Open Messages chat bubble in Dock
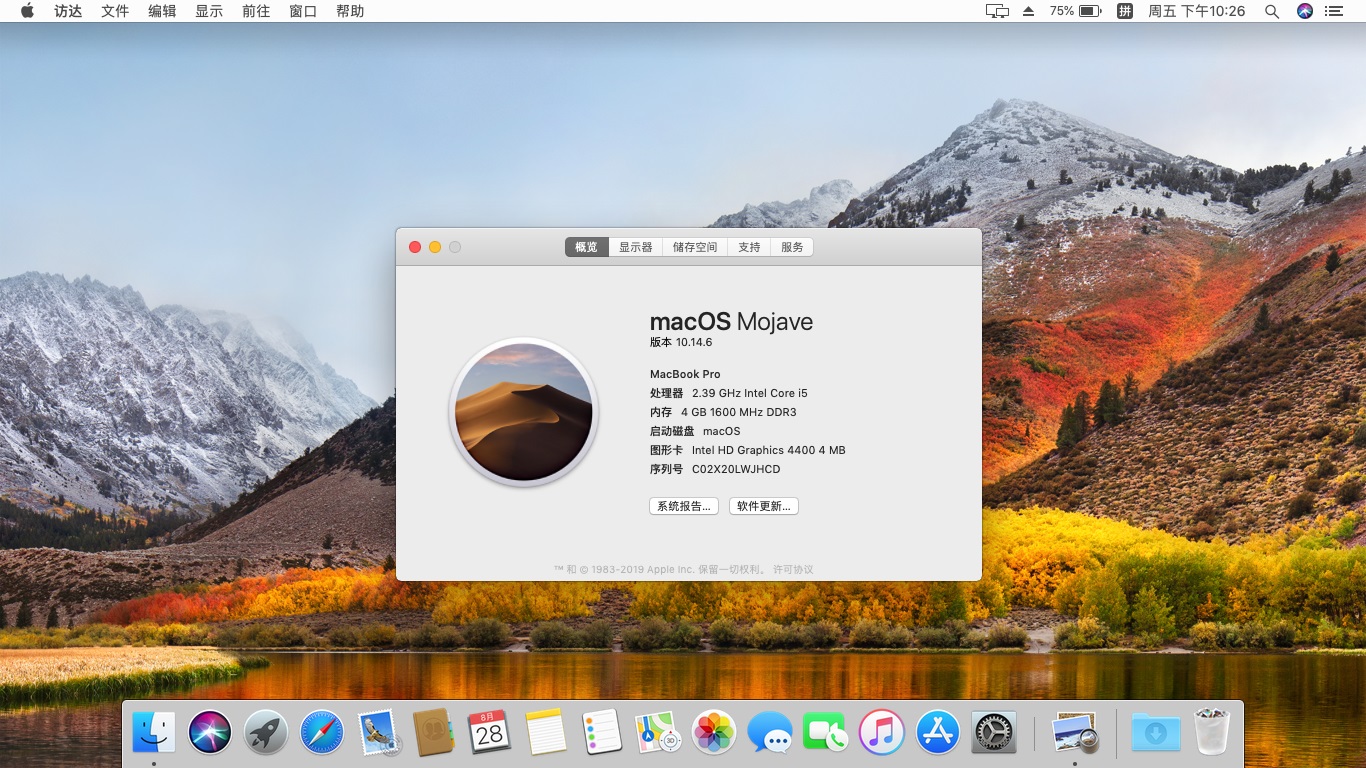The width and height of the screenshot is (1366, 768). (x=770, y=733)
